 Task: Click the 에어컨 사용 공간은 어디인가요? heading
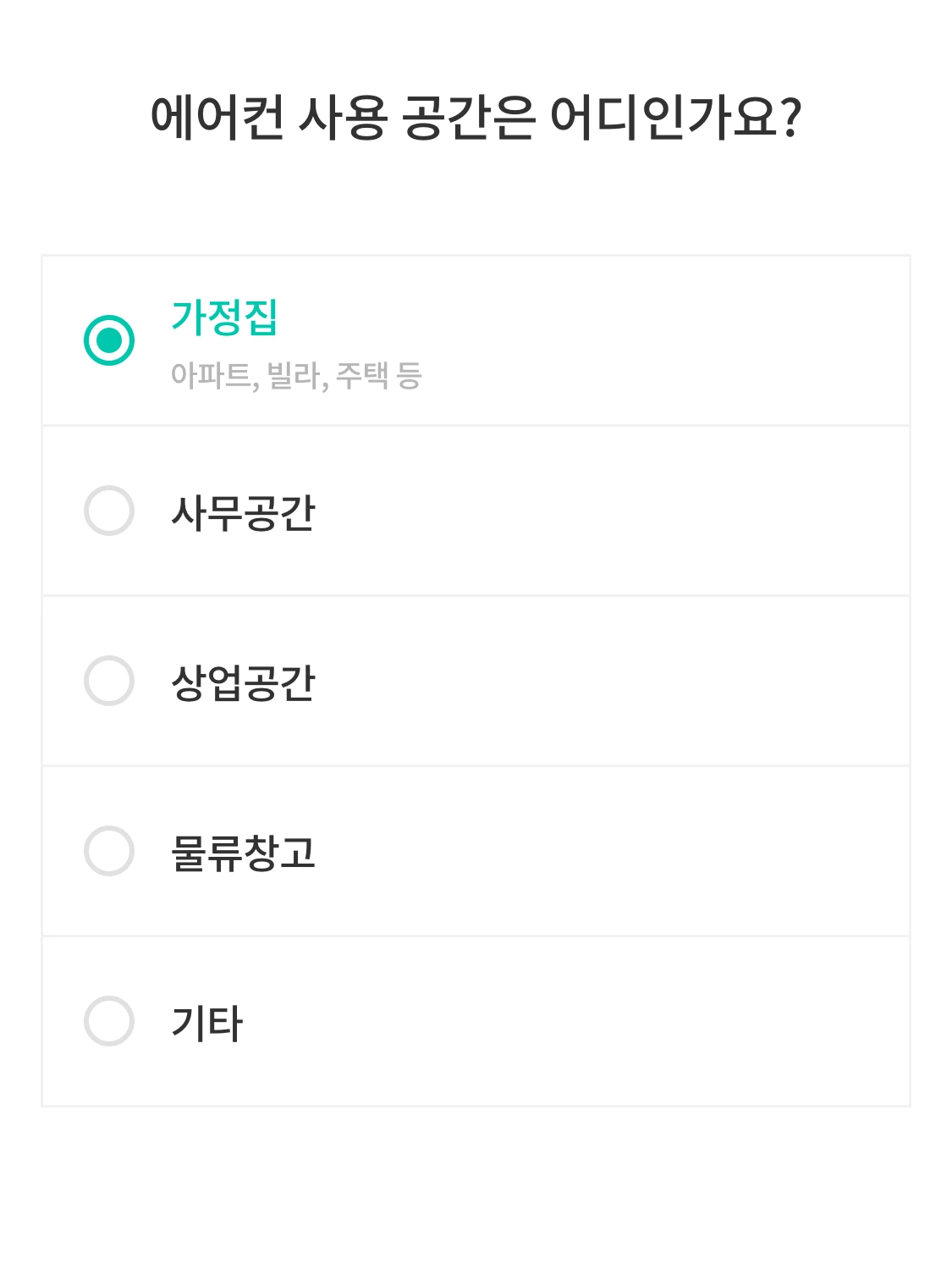(x=476, y=118)
